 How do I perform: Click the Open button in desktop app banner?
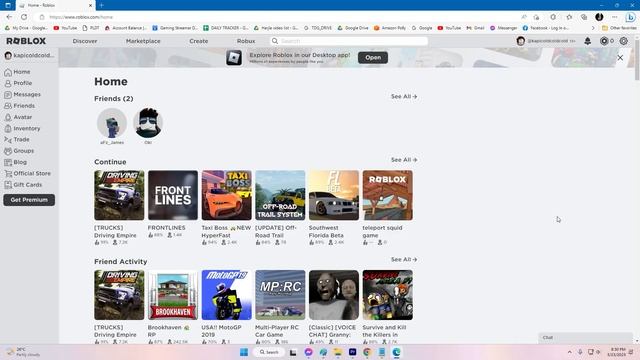[373, 58]
